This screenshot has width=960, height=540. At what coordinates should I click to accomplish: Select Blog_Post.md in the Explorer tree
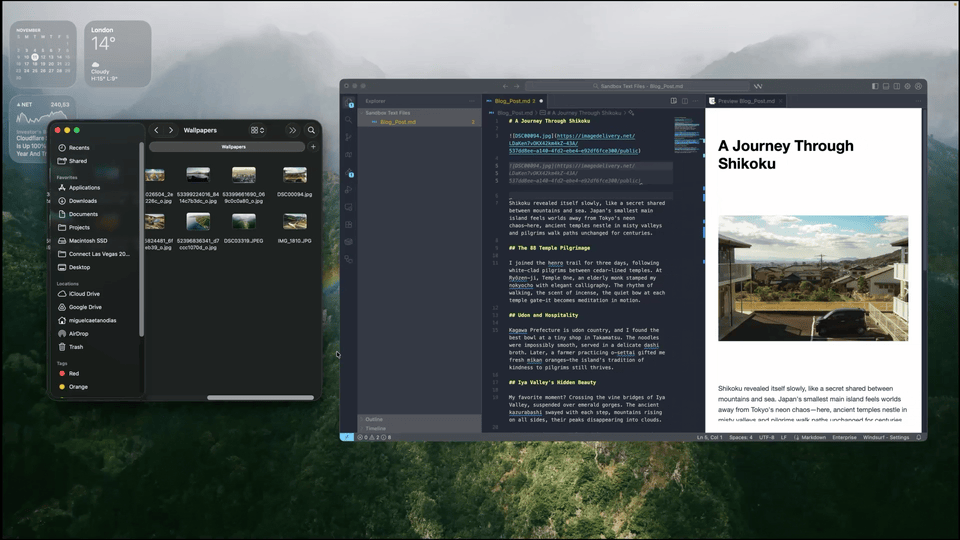tap(419, 122)
